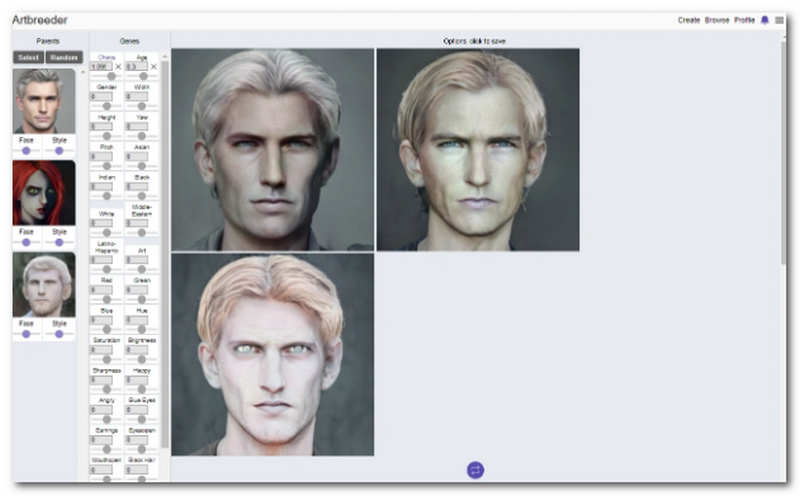This screenshot has width=800, height=496.
Task: Save the top-right blond face option
Action: pyautogui.click(x=478, y=150)
